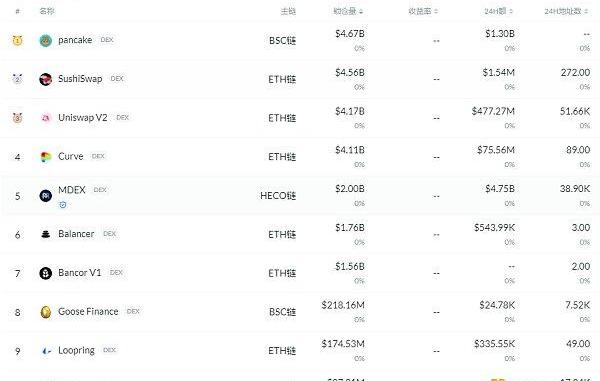Click the gold first-place medal badge
Image resolution: width=600 pixels, height=381 pixels.
(17, 40)
